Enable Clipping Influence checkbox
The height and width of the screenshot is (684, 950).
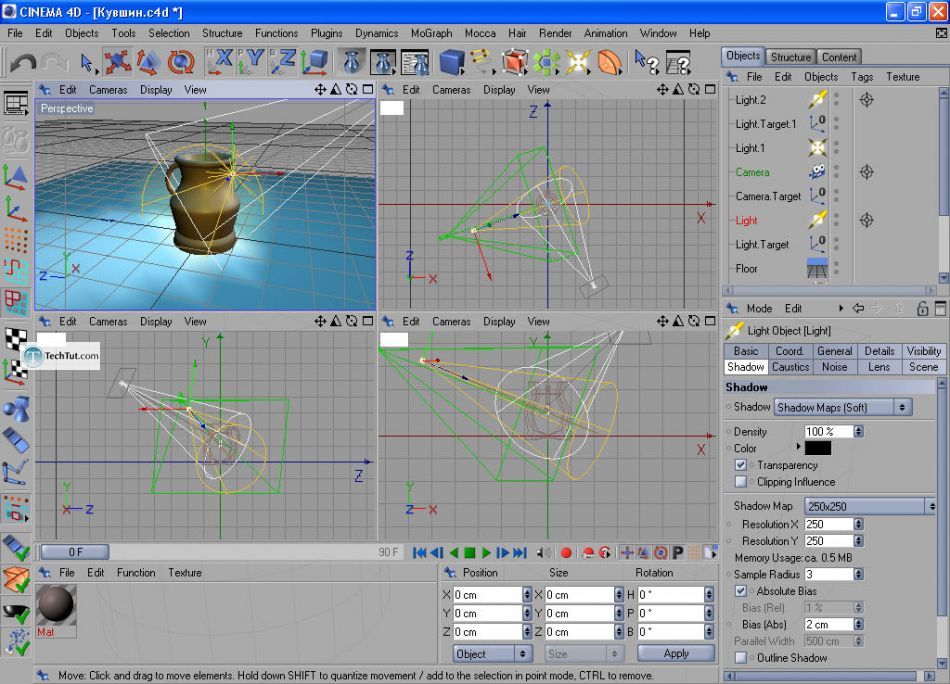pos(740,482)
